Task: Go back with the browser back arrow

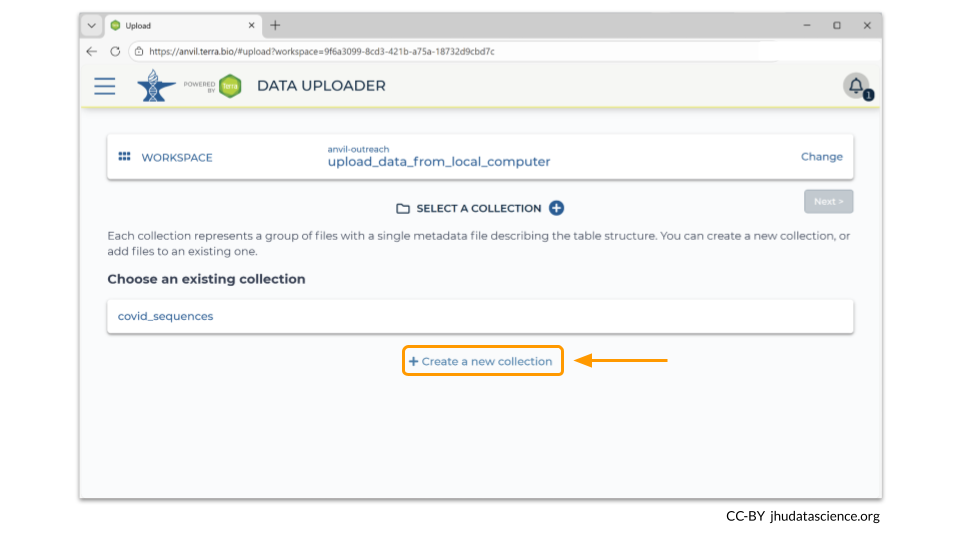Action: tap(92, 51)
